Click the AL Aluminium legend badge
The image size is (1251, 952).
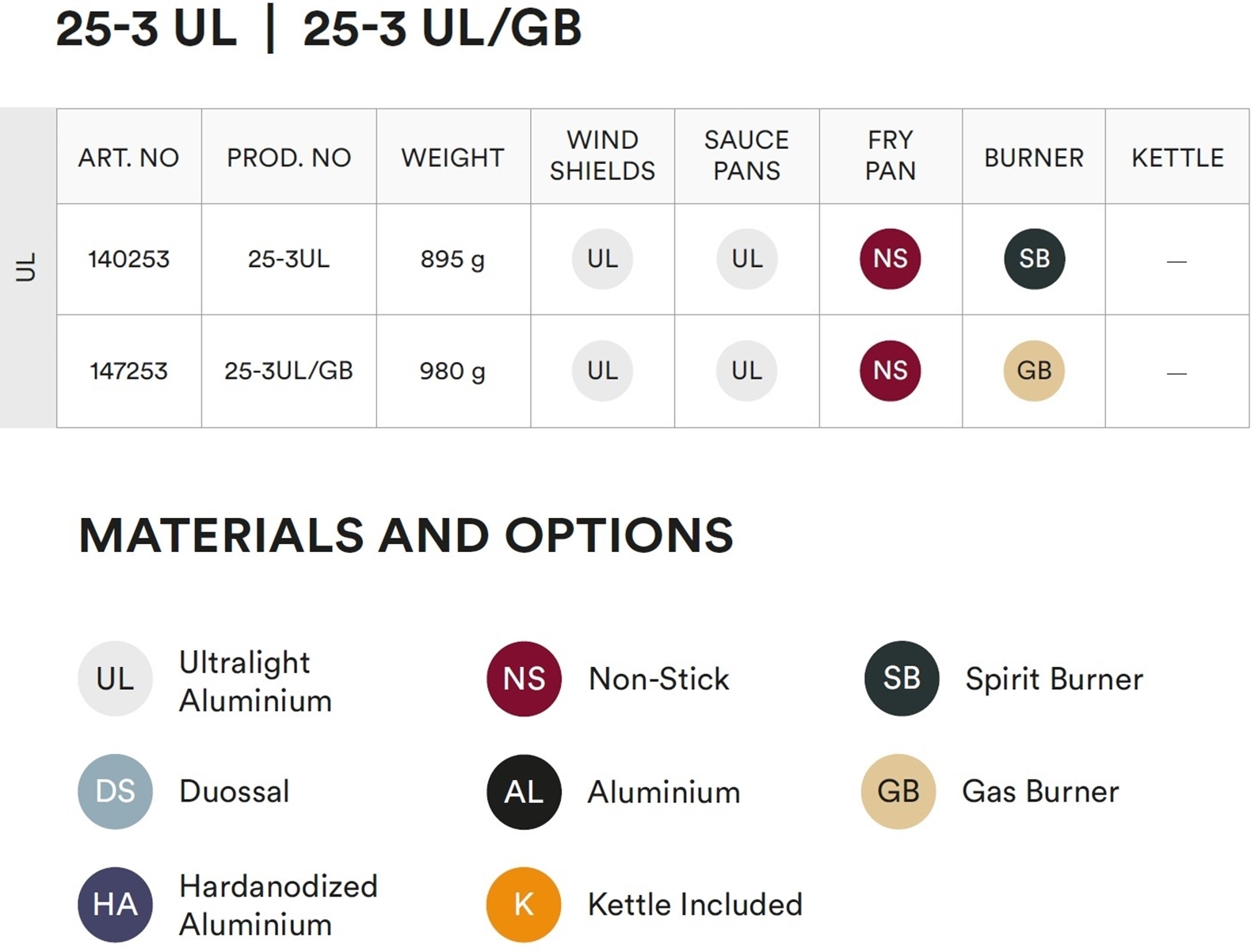[524, 791]
